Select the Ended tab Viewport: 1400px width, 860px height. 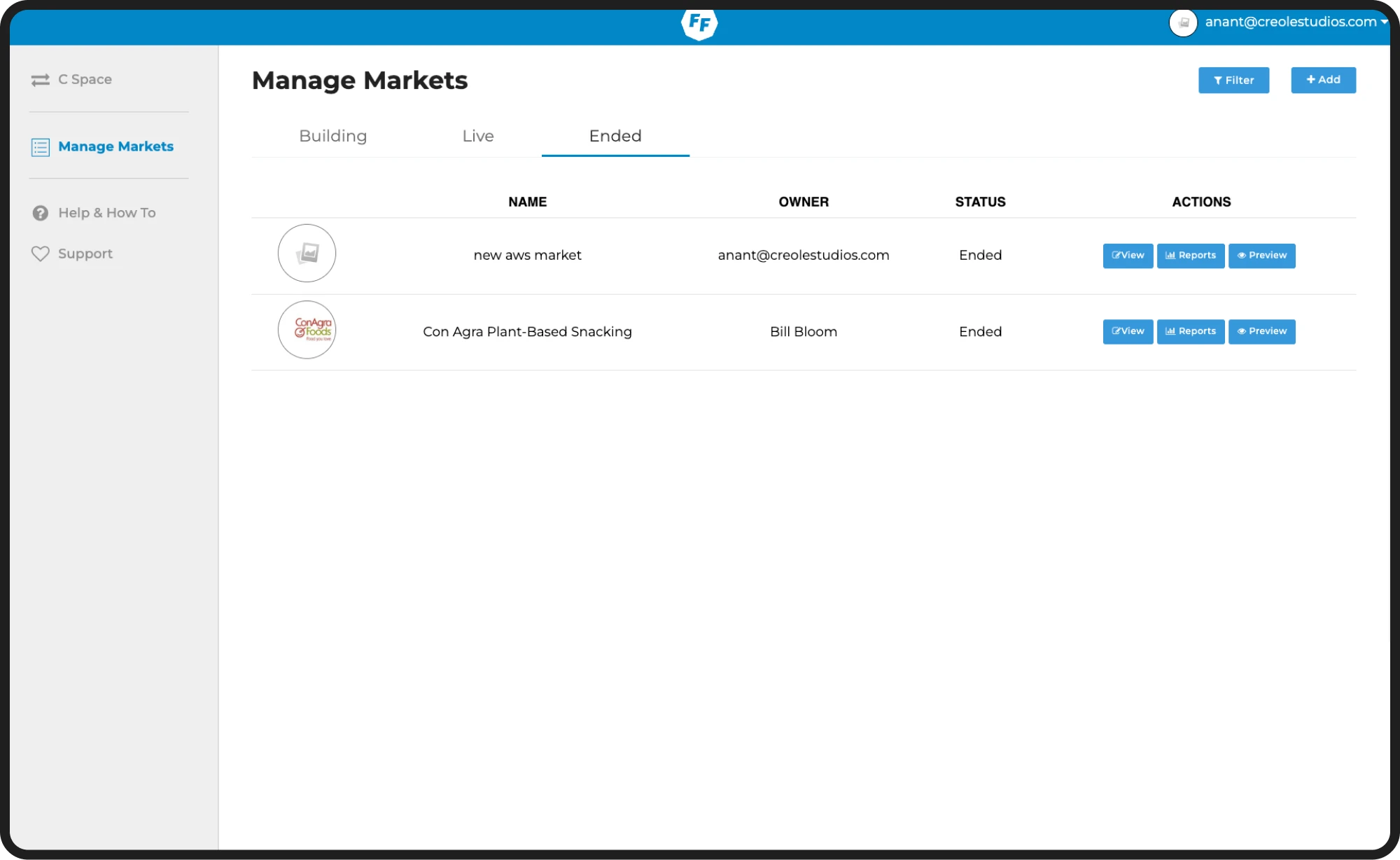click(615, 136)
